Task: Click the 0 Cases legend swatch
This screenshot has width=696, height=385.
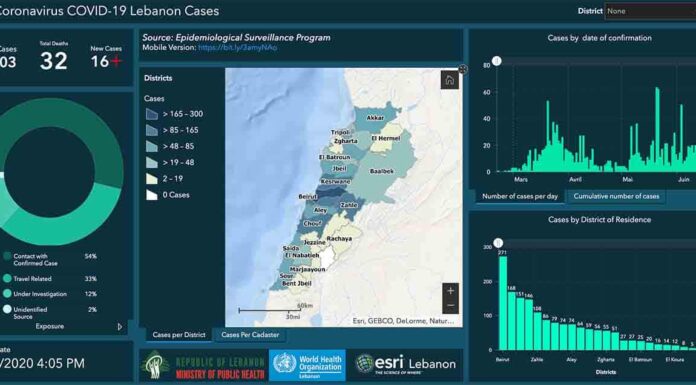Action: pos(152,195)
